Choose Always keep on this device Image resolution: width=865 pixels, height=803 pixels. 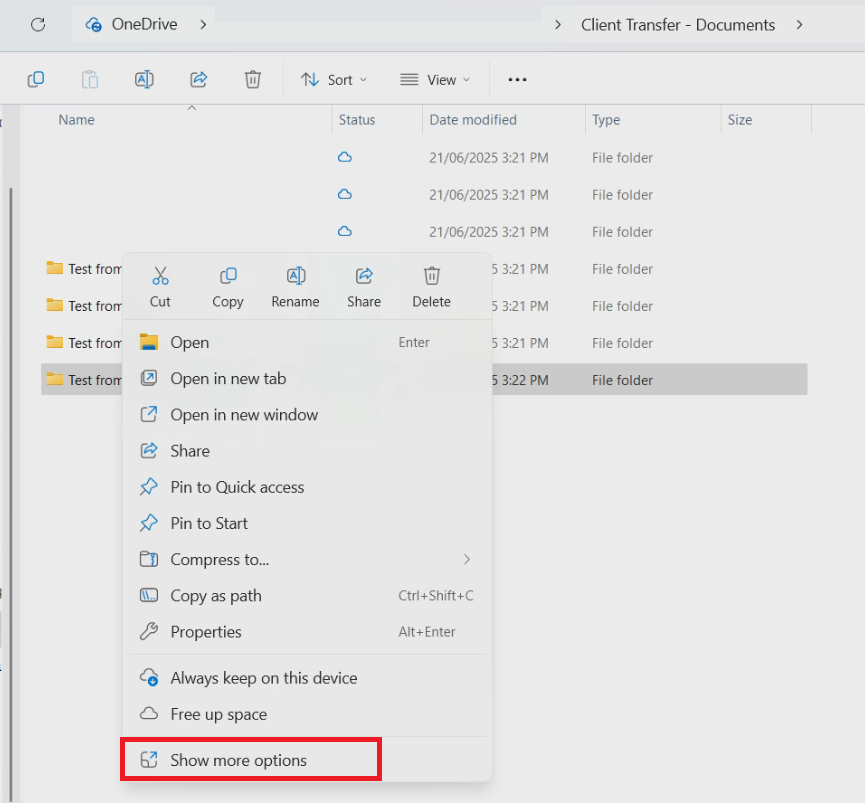click(x=263, y=678)
